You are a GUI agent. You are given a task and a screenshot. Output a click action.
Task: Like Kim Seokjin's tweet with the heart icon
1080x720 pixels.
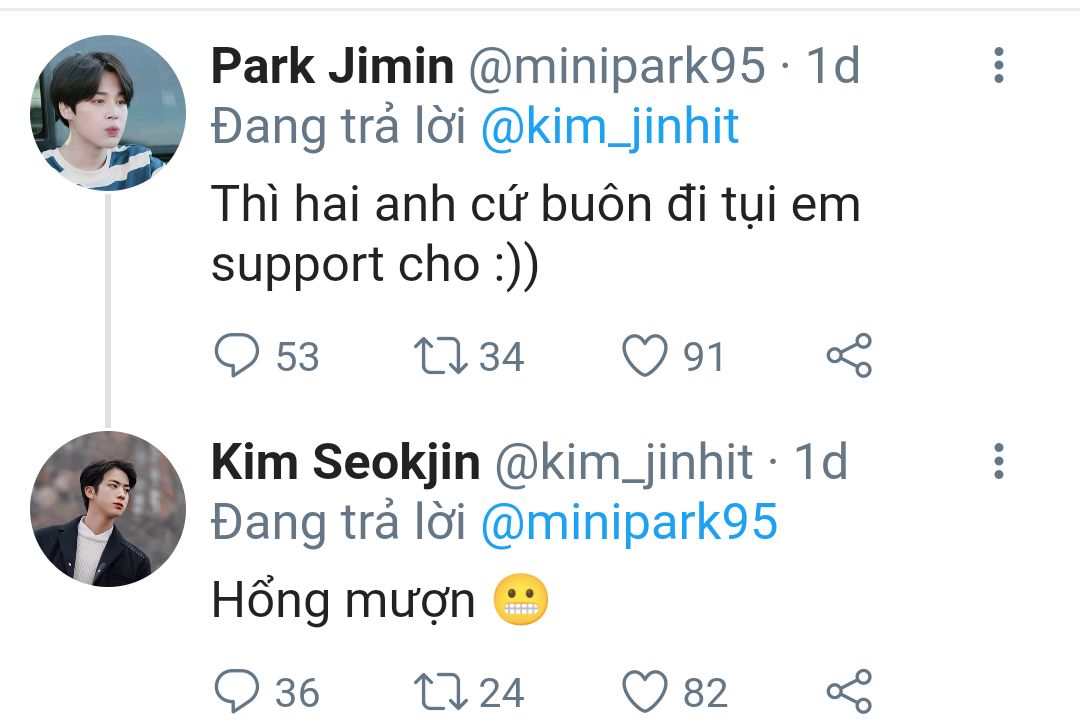[645, 691]
